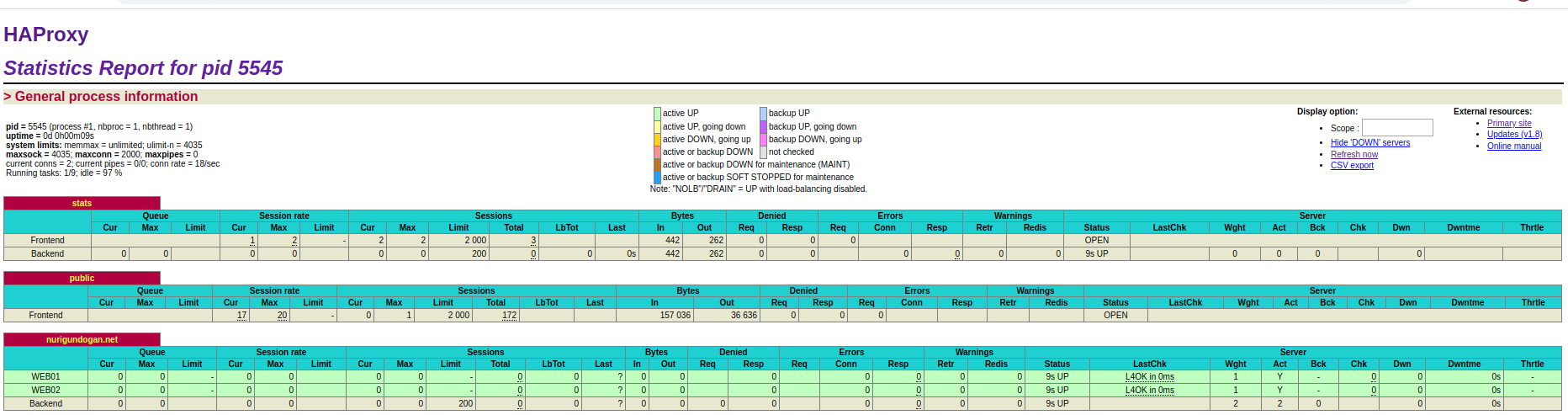
Task: Open the Updates (v1.8) link
Action: coord(1513,135)
